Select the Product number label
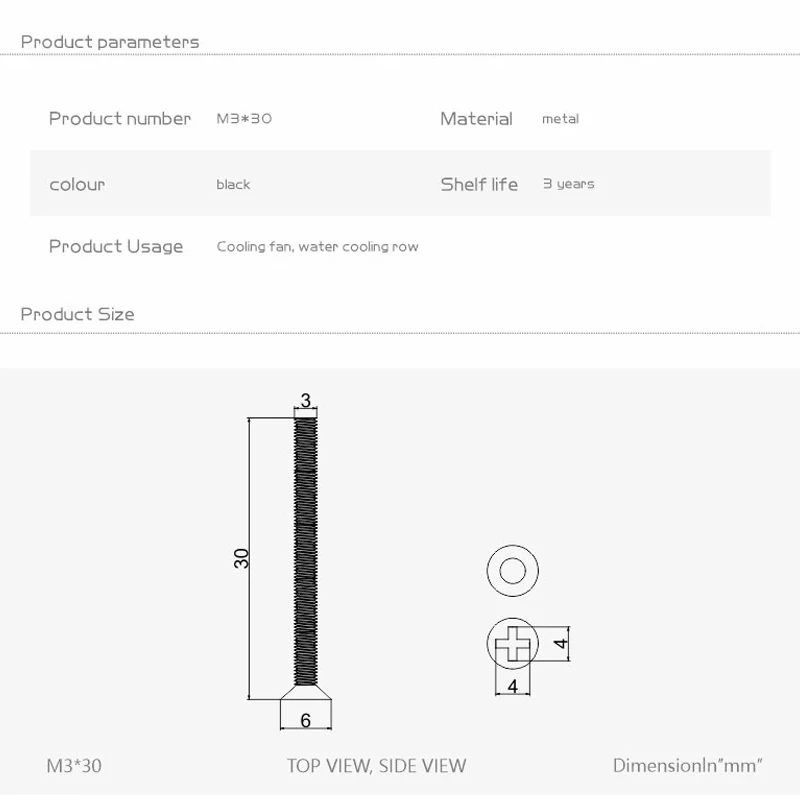Image resolution: width=800 pixels, height=800 pixels. tap(120, 118)
